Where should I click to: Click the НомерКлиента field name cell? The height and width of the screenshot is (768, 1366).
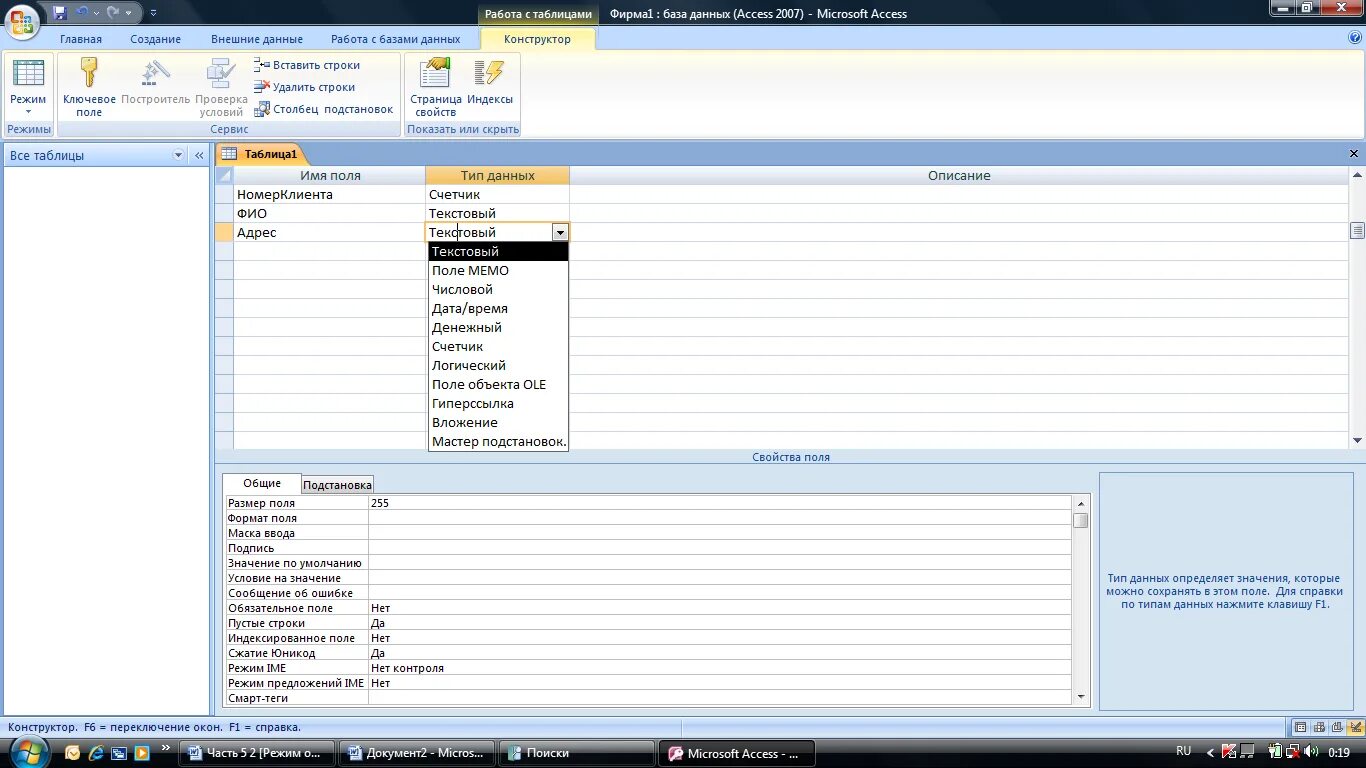click(x=330, y=194)
